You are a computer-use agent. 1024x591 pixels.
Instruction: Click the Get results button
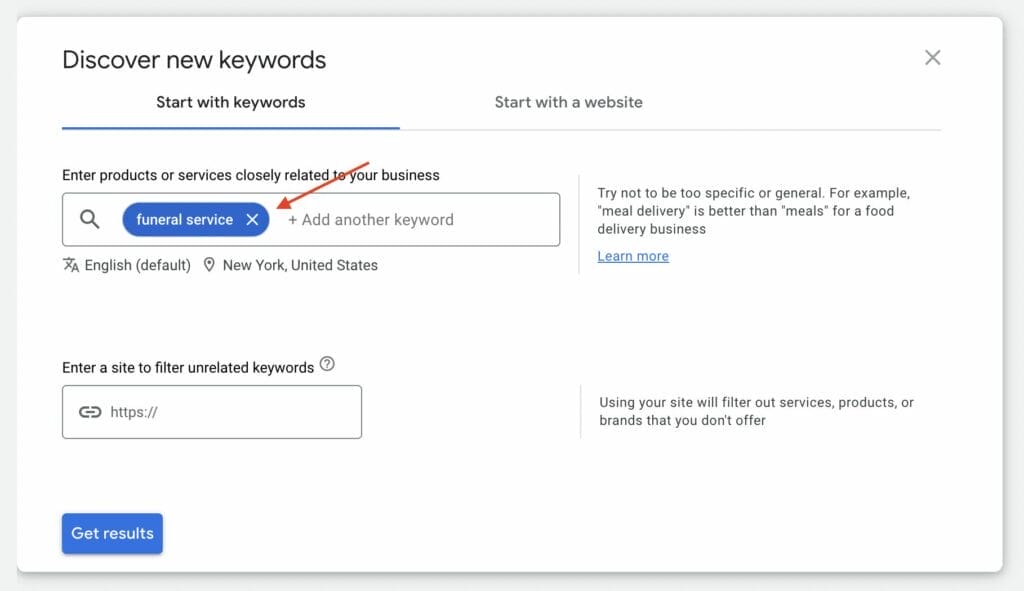[x=111, y=533]
